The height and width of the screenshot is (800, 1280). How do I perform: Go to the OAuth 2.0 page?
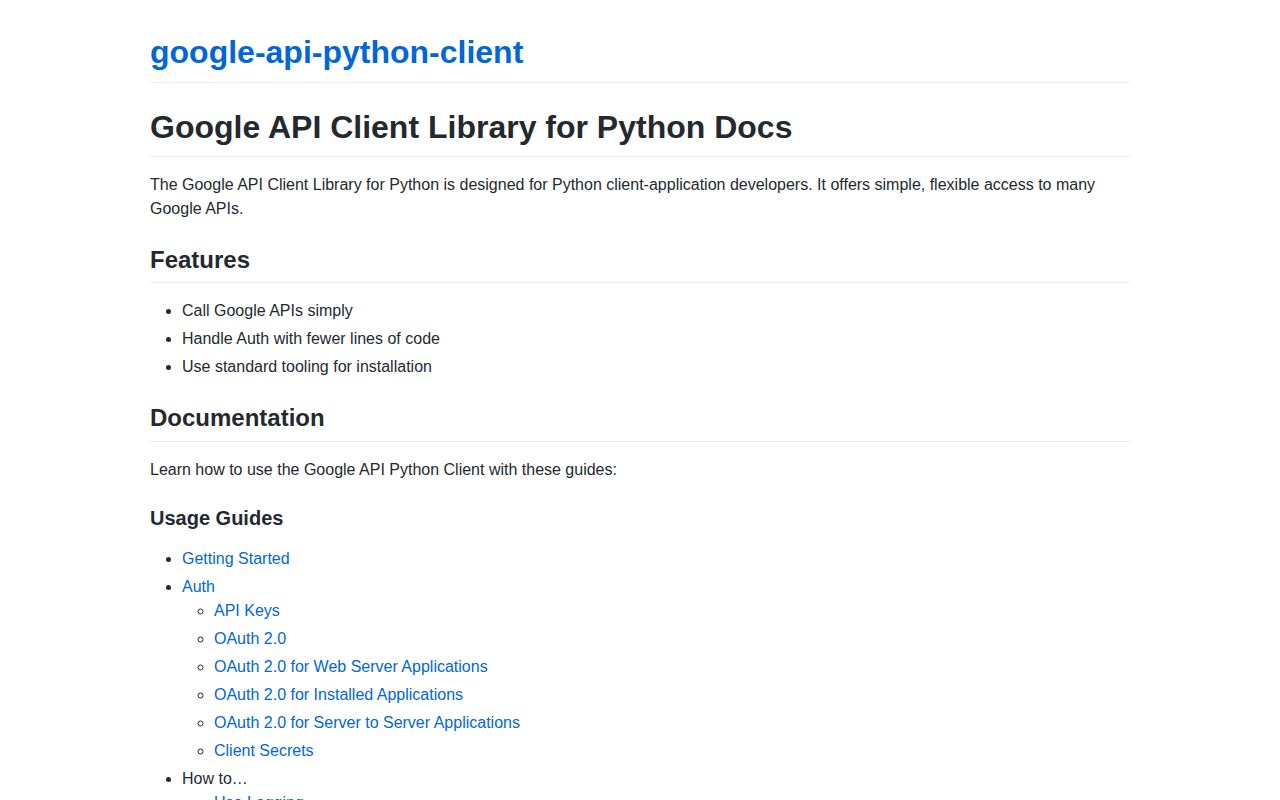point(250,638)
